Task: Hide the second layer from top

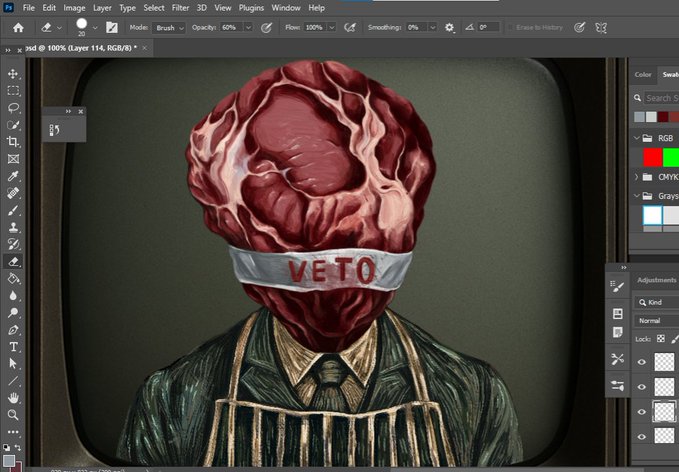Action: tap(642, 387)
